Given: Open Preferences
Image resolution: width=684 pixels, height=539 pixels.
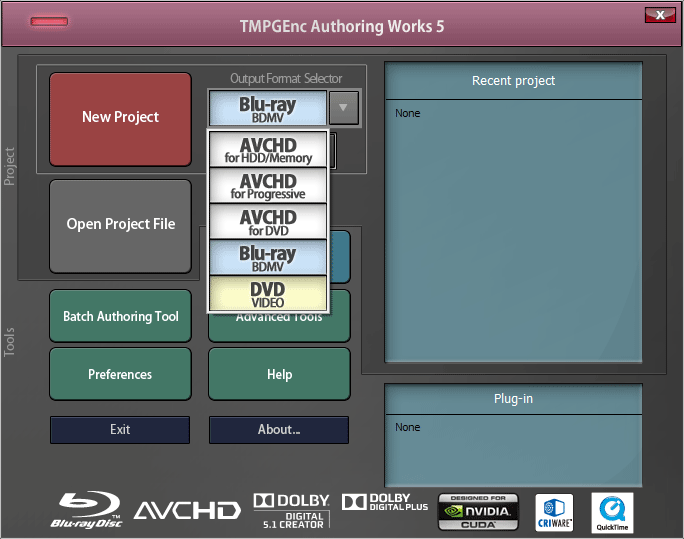Looking at the screenshot, I should coord(120,374).
